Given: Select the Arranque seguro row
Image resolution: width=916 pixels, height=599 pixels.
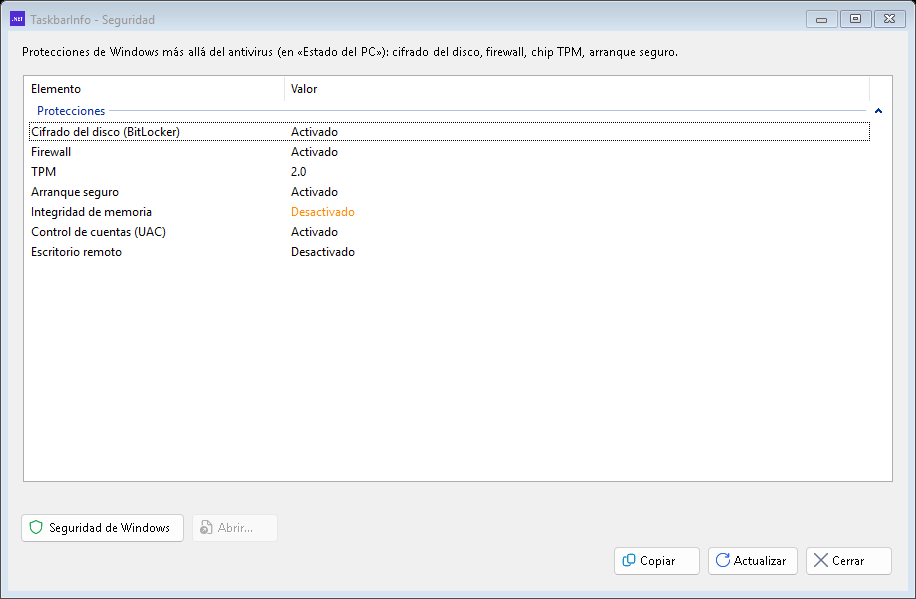Looking at the screenshot, I should 449,192.
